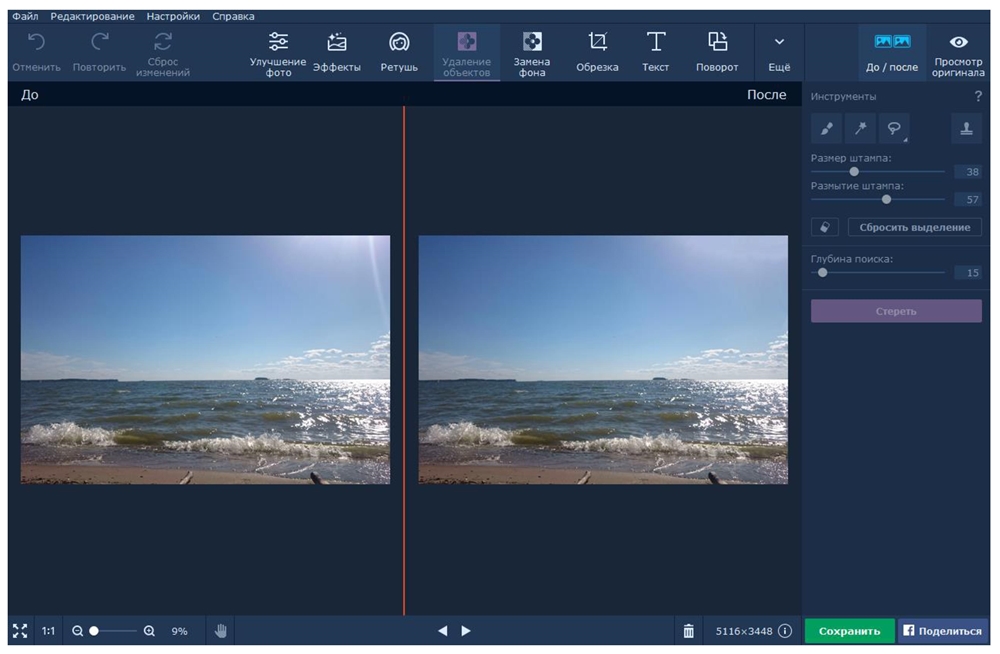
Task: Open the Файл menu
Action: coord(26,17)
